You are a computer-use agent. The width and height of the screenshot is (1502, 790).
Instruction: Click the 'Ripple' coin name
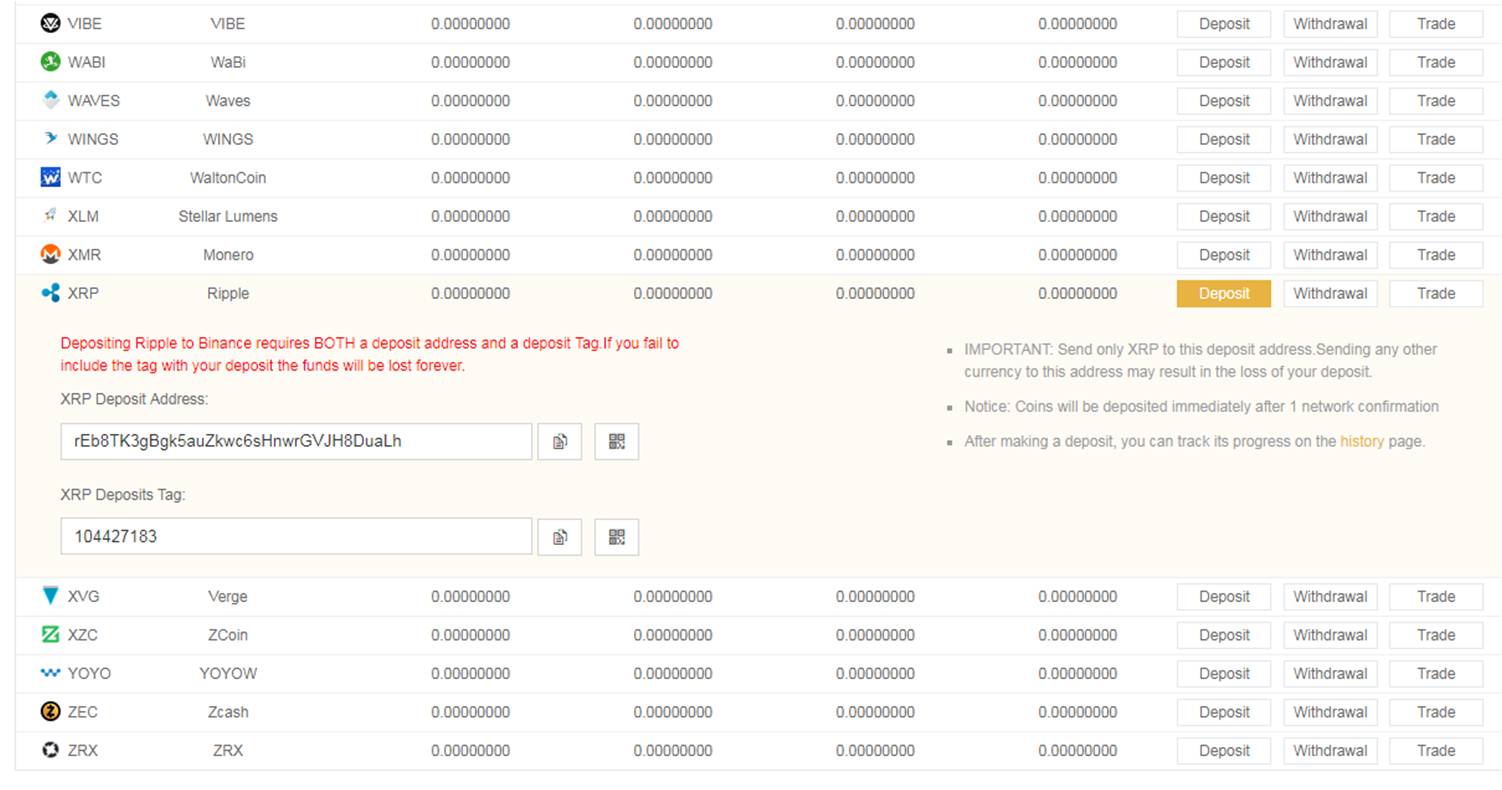click(x=228, y=293)
